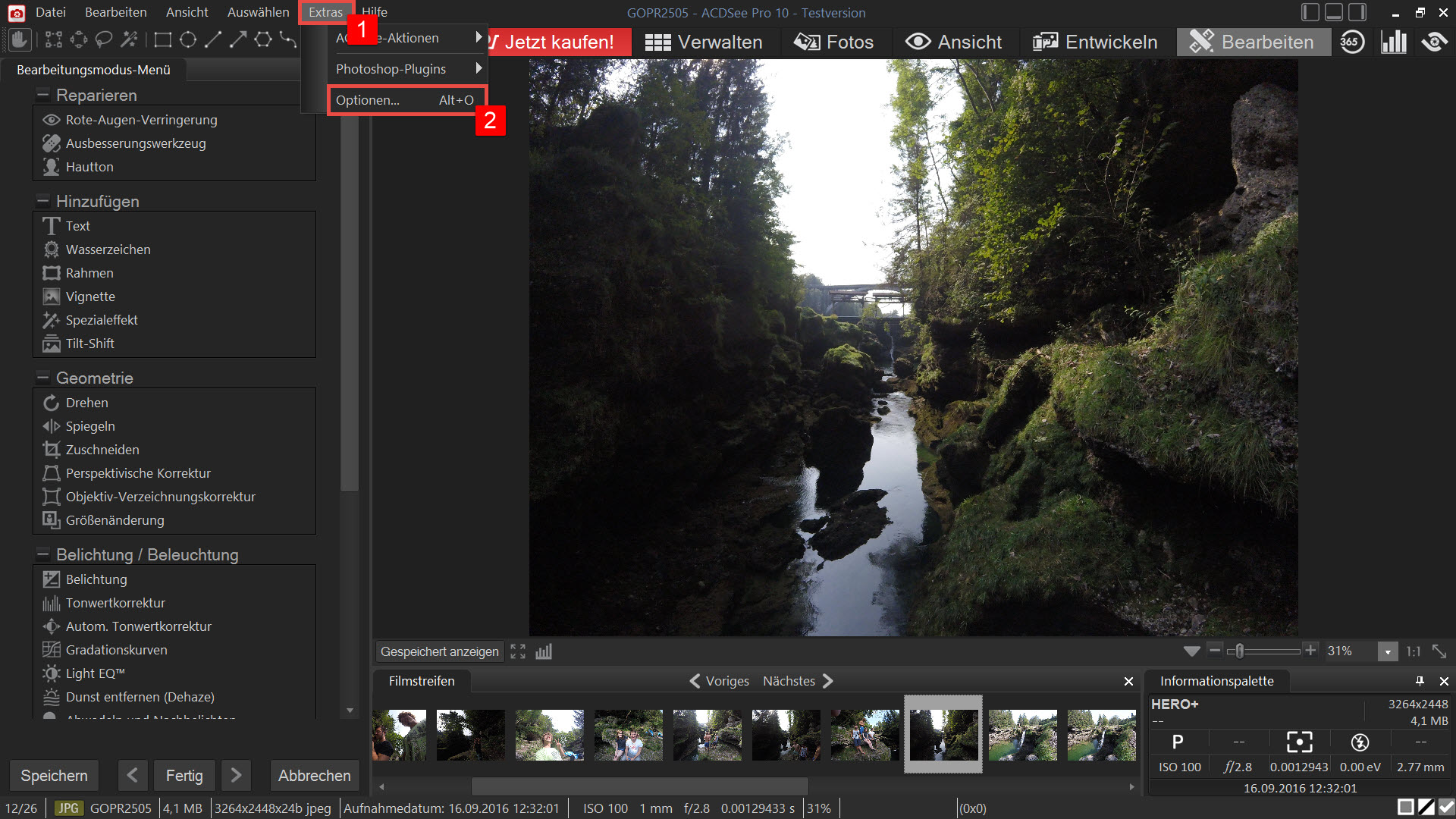Show full screen view icon
Viewport: 1456px width, 819px height.
(x=518, y=651)
